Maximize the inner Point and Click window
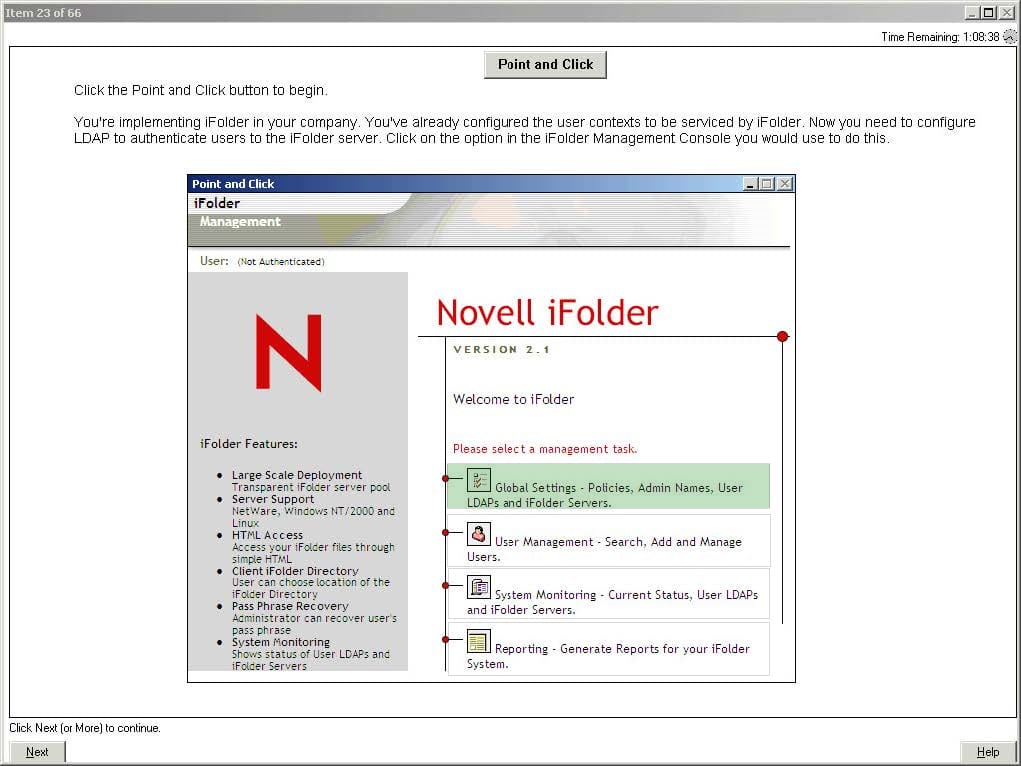 tap(767, 184)
